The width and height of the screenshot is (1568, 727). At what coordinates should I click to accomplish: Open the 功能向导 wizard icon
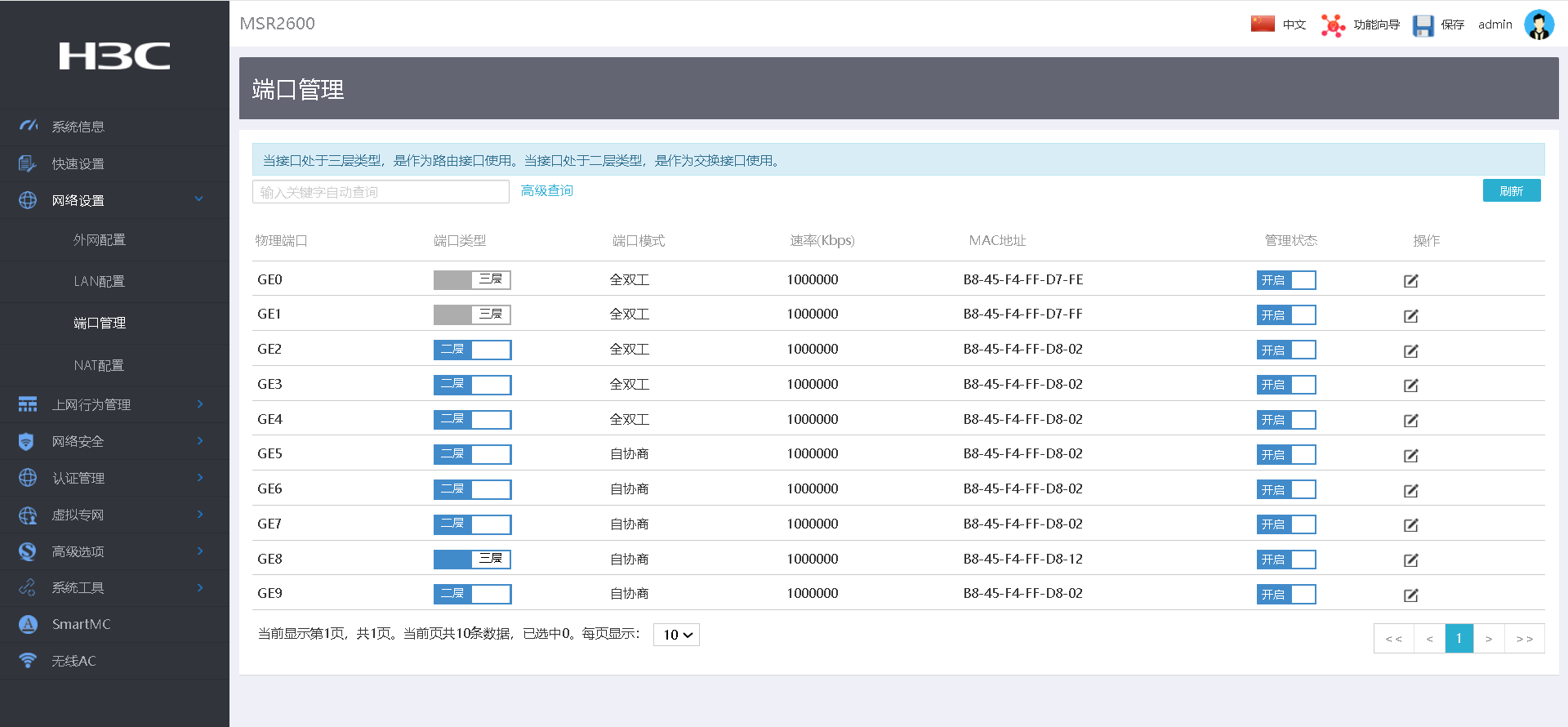pyautogui.click(x=1333, y=25)
